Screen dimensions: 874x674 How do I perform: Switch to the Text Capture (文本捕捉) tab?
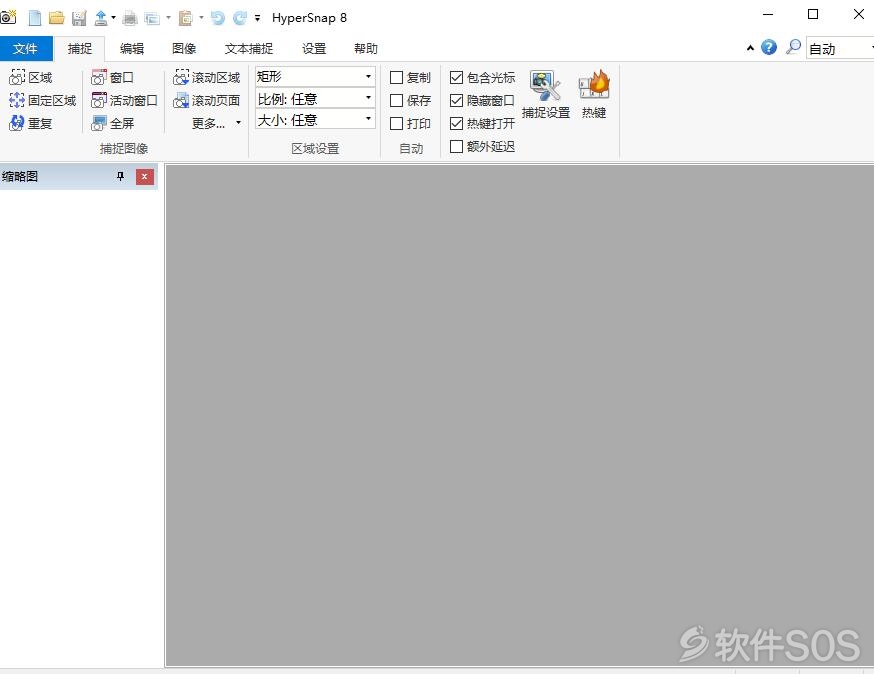tap(249, 49)
